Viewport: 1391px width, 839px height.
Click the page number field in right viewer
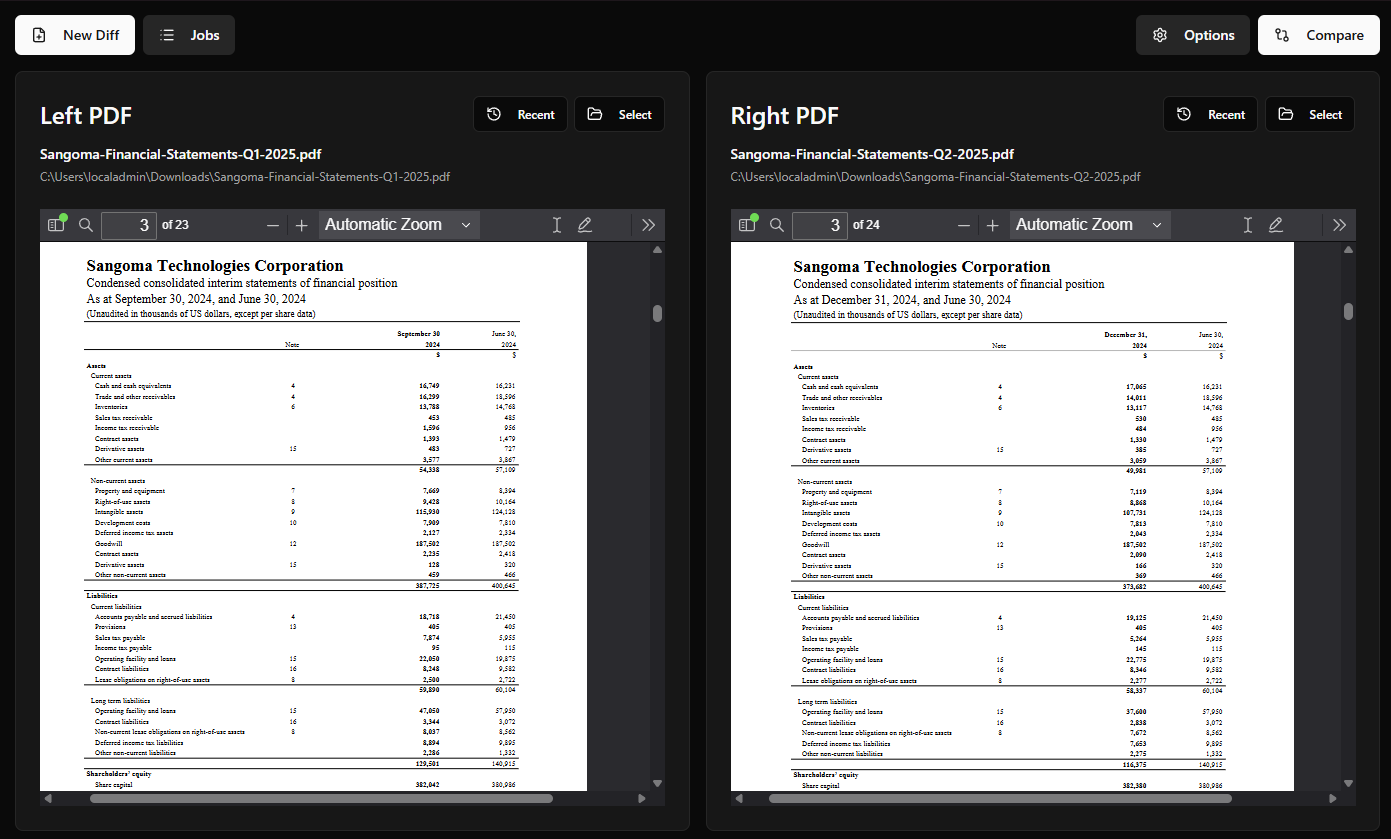coord(820,225)
